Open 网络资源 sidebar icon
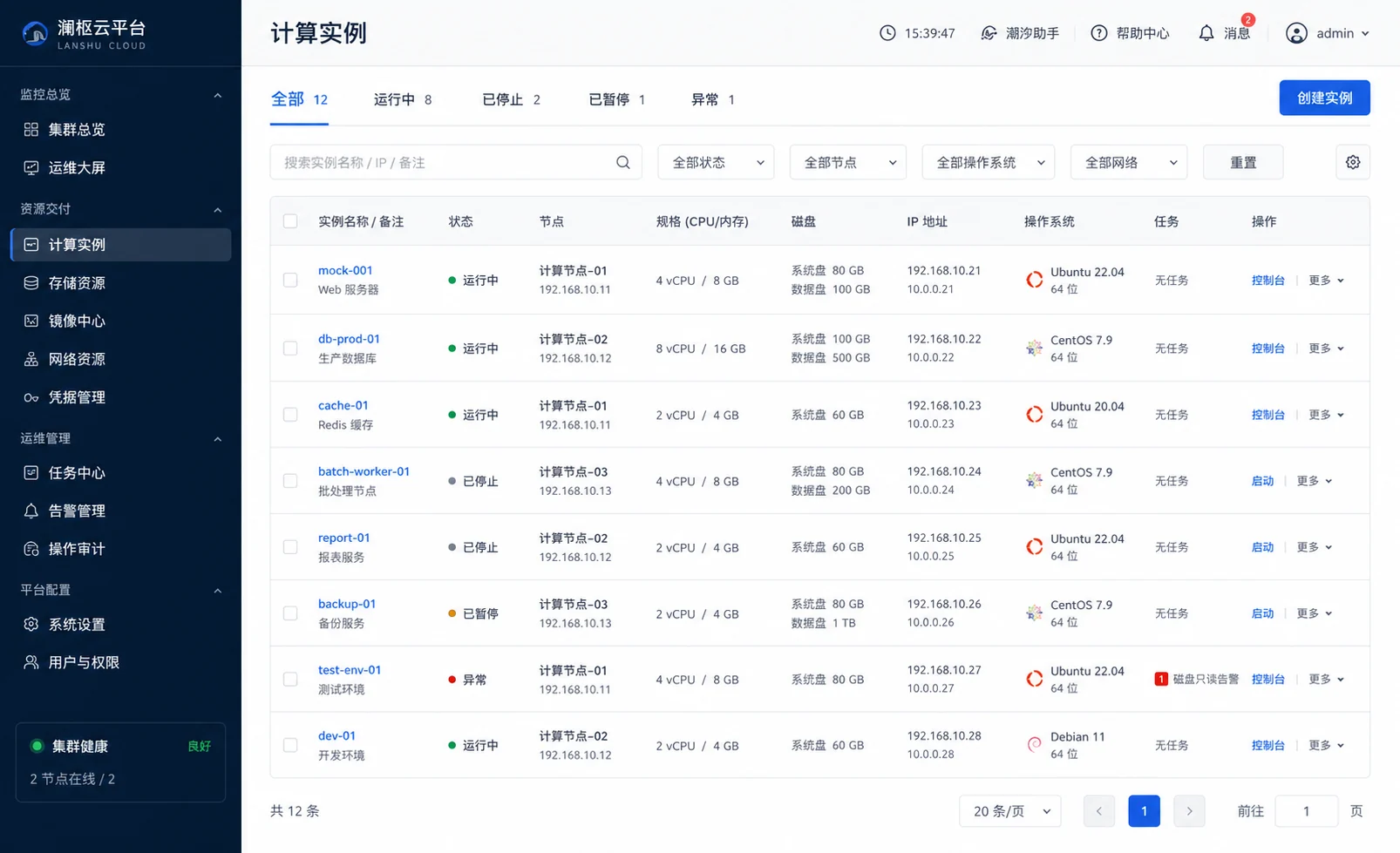This screenshot has width=1400, height=853. pos(31,359)
